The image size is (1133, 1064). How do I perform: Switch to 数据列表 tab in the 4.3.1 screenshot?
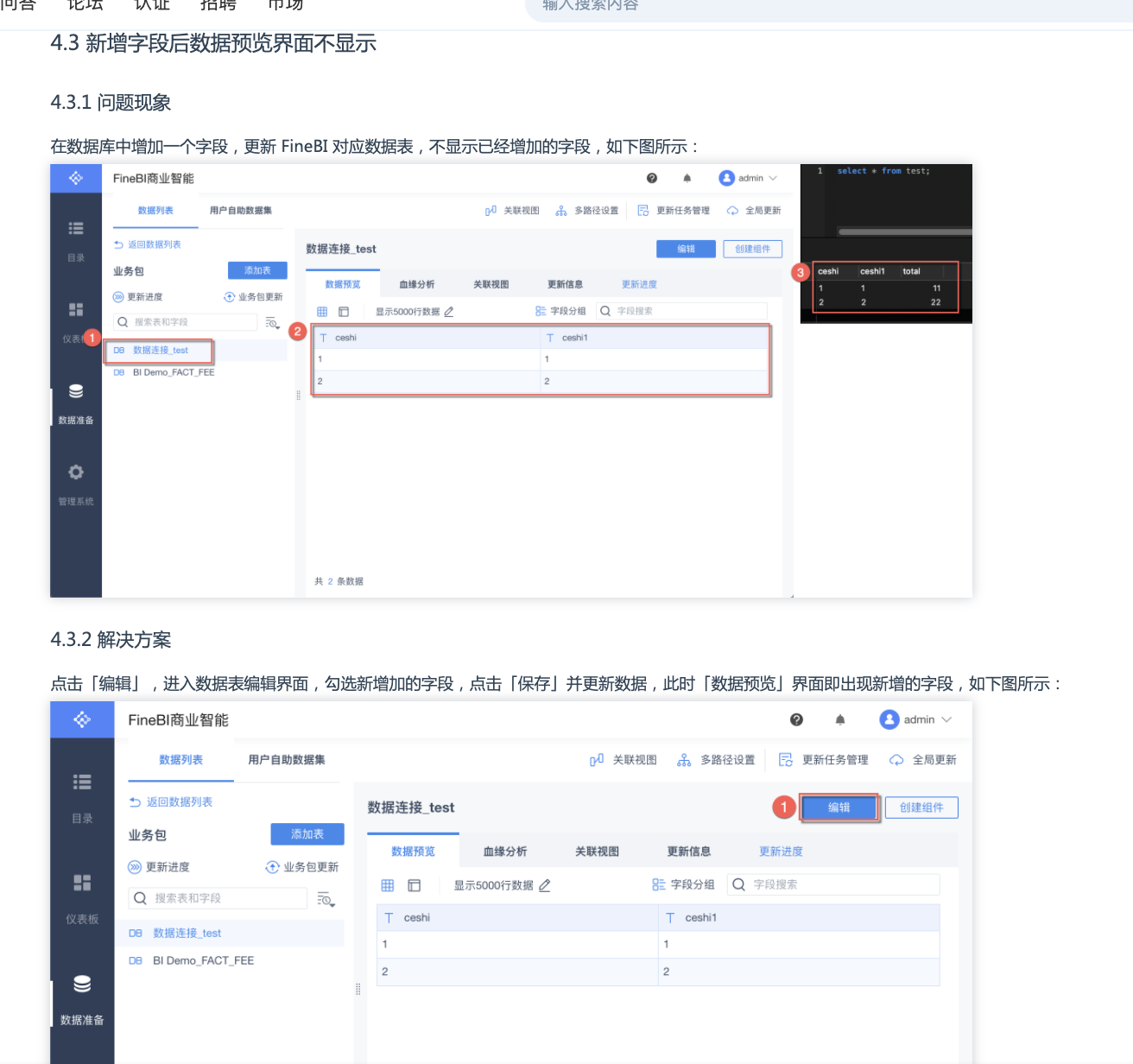(x=155, y=211)
